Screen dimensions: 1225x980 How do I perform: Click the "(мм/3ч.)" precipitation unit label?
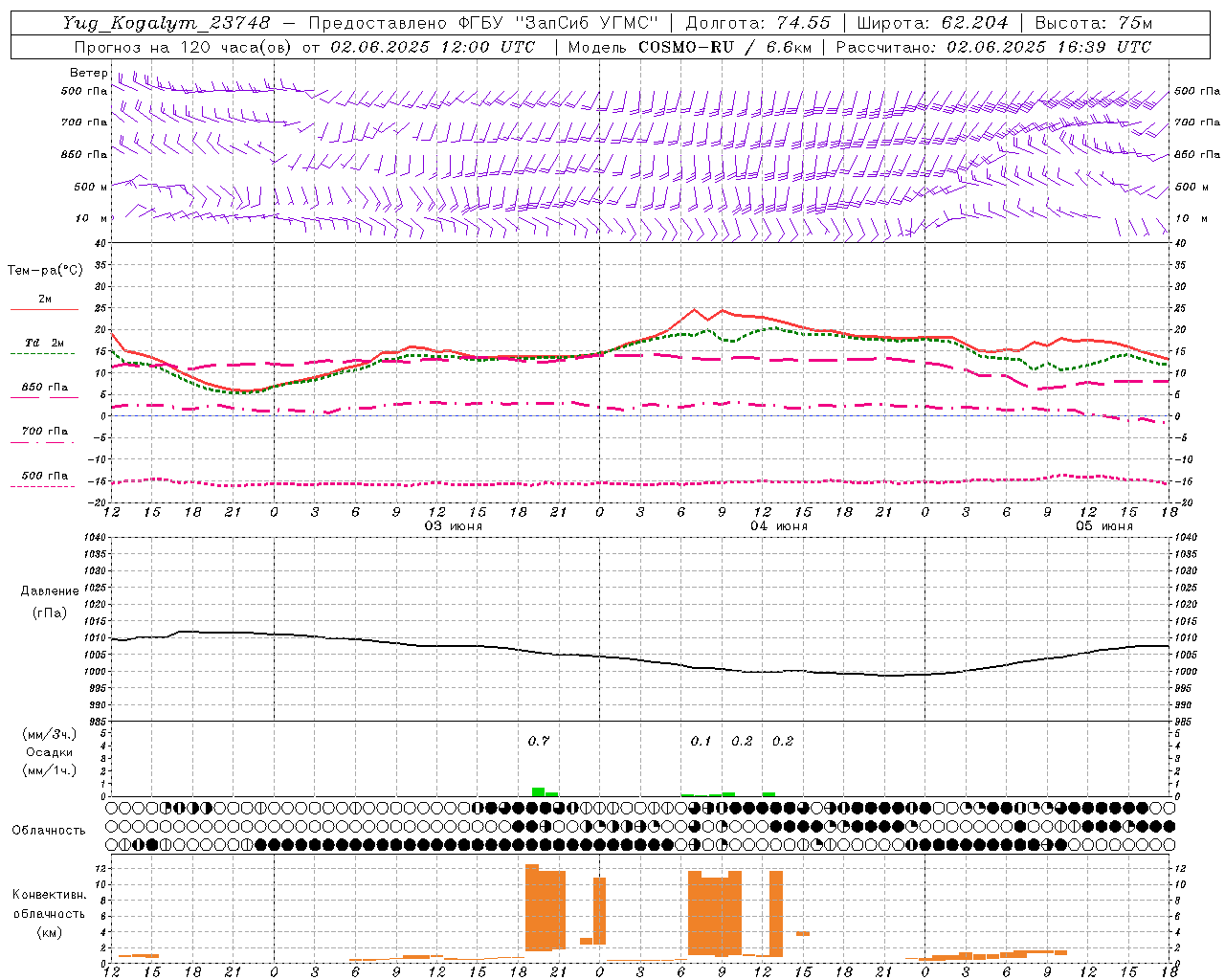50,734
